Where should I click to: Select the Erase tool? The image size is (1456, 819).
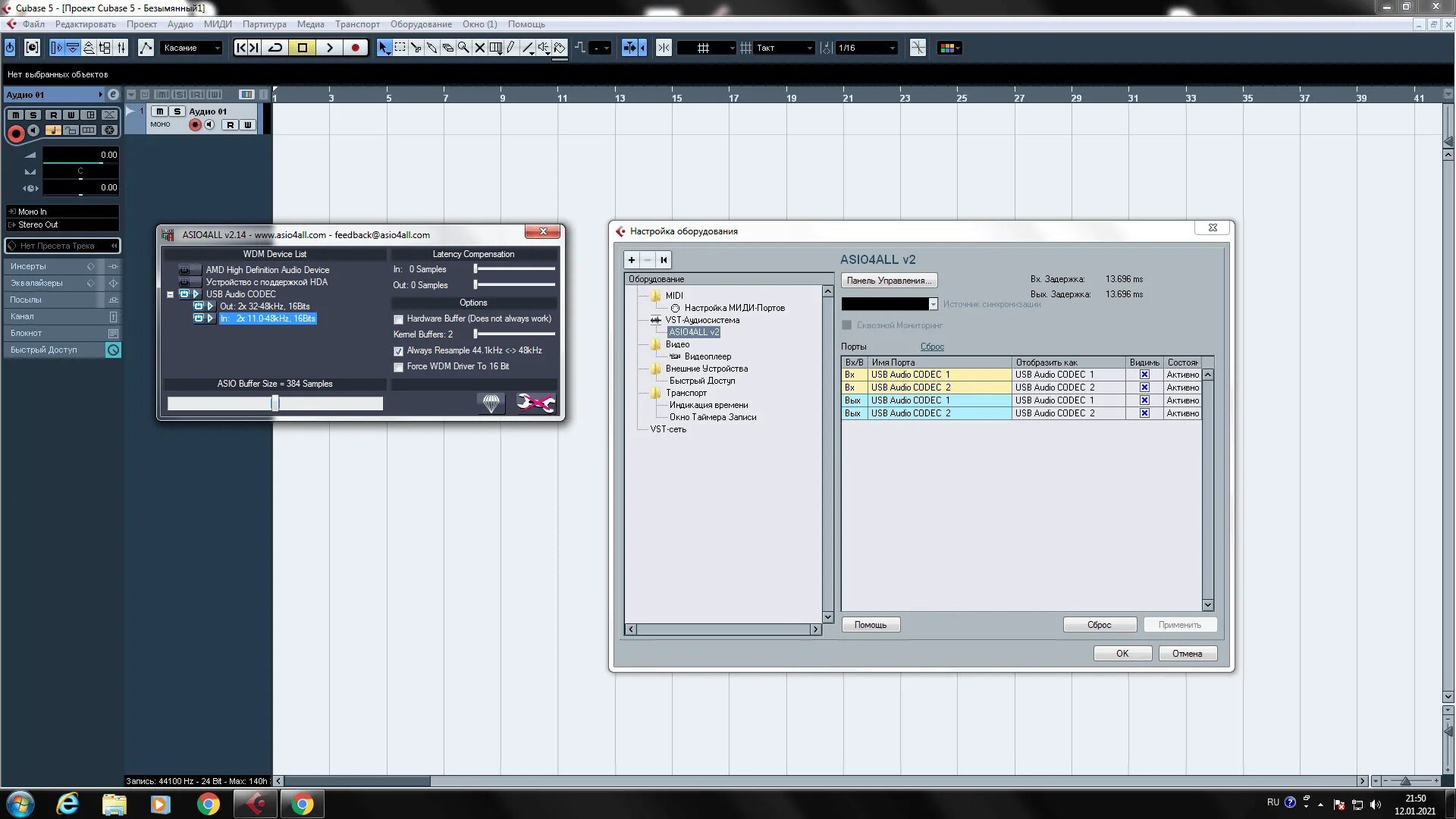point(447,48)
